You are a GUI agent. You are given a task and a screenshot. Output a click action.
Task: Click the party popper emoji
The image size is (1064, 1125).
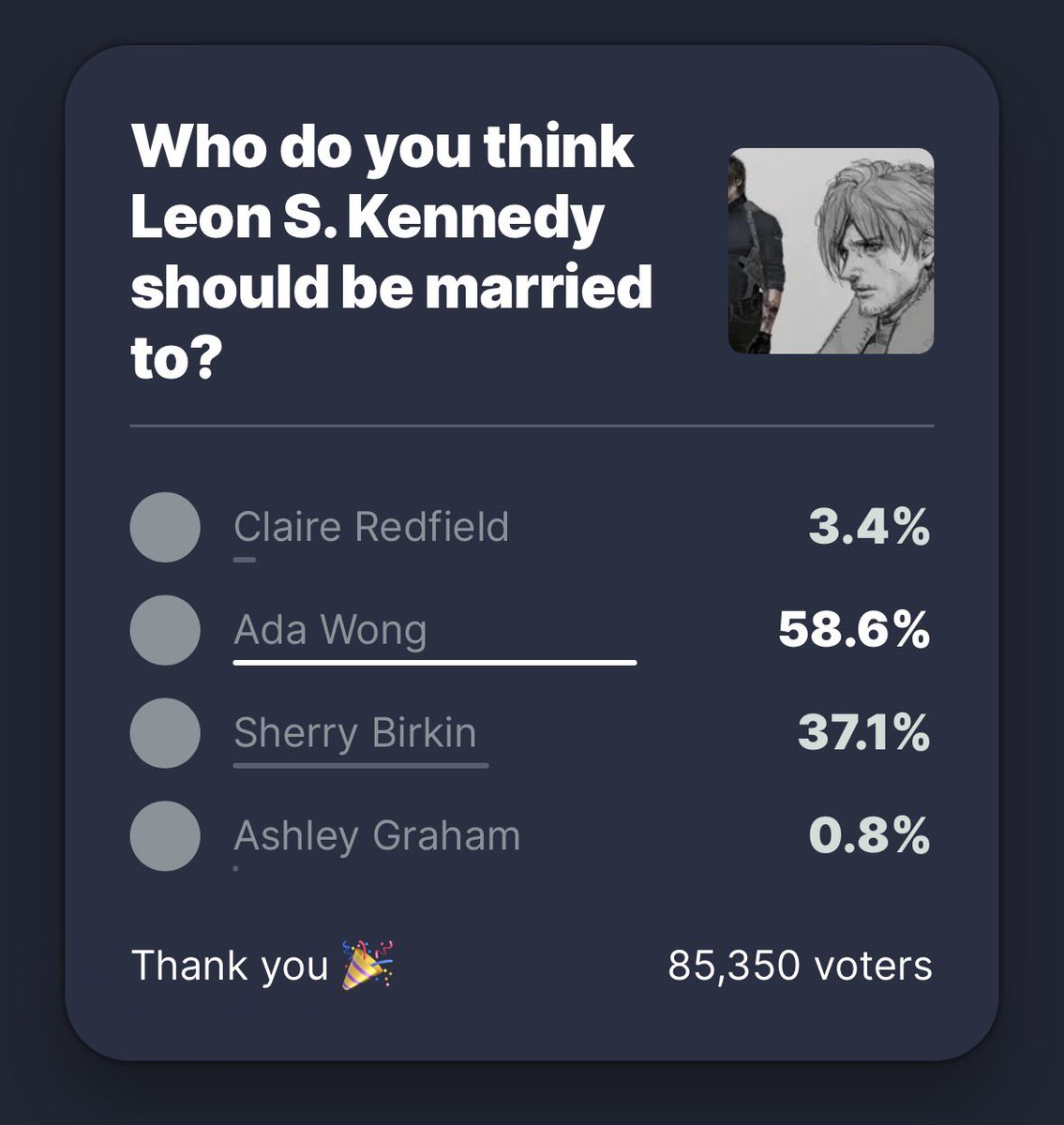point(367,966)
